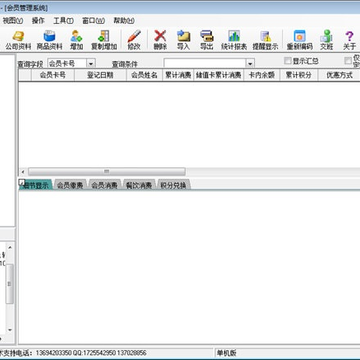
Task: Click the 增加 (add member) icon
Action: [76, 40]
